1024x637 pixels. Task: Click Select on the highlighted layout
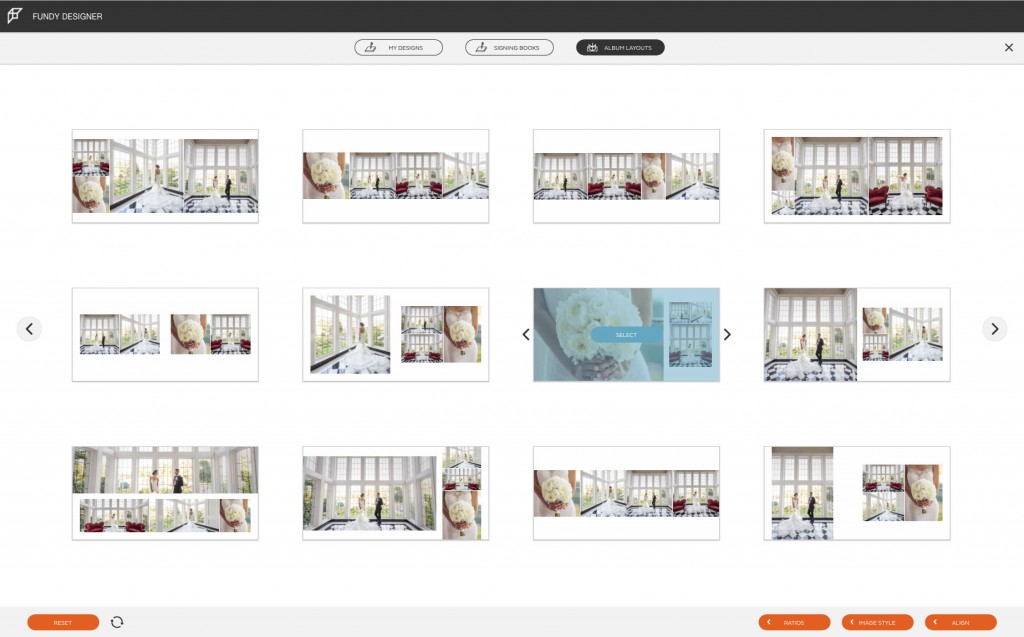626,335
